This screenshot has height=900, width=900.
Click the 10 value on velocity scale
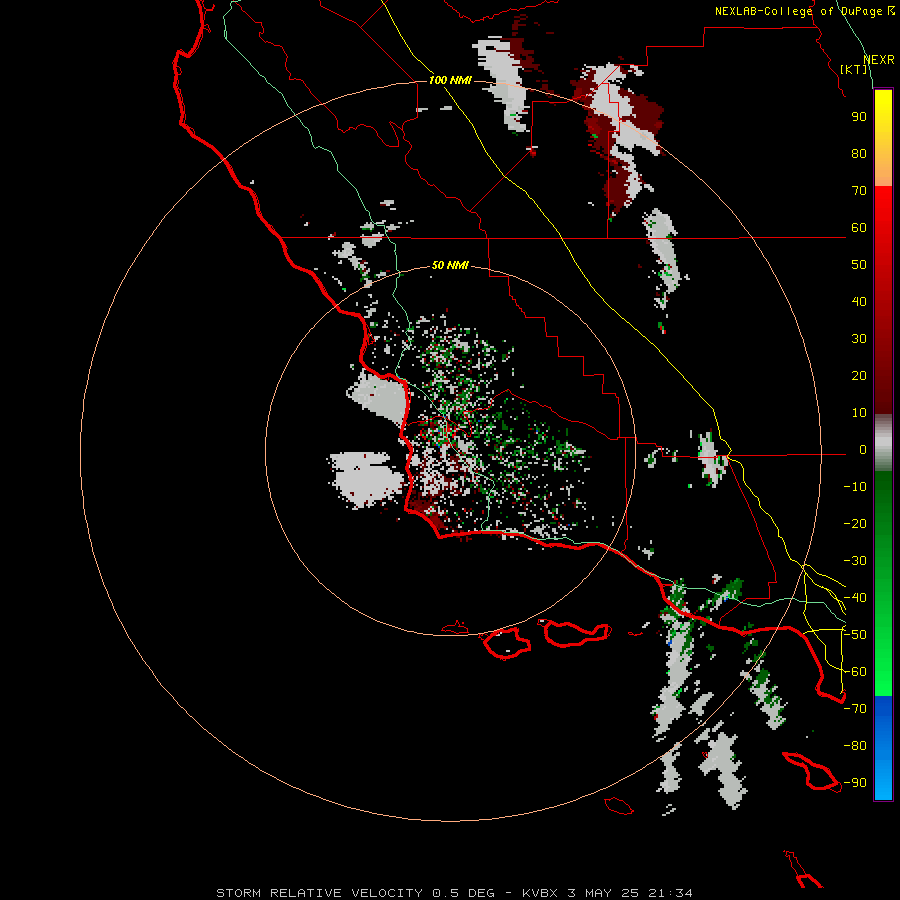coord(859,413)
